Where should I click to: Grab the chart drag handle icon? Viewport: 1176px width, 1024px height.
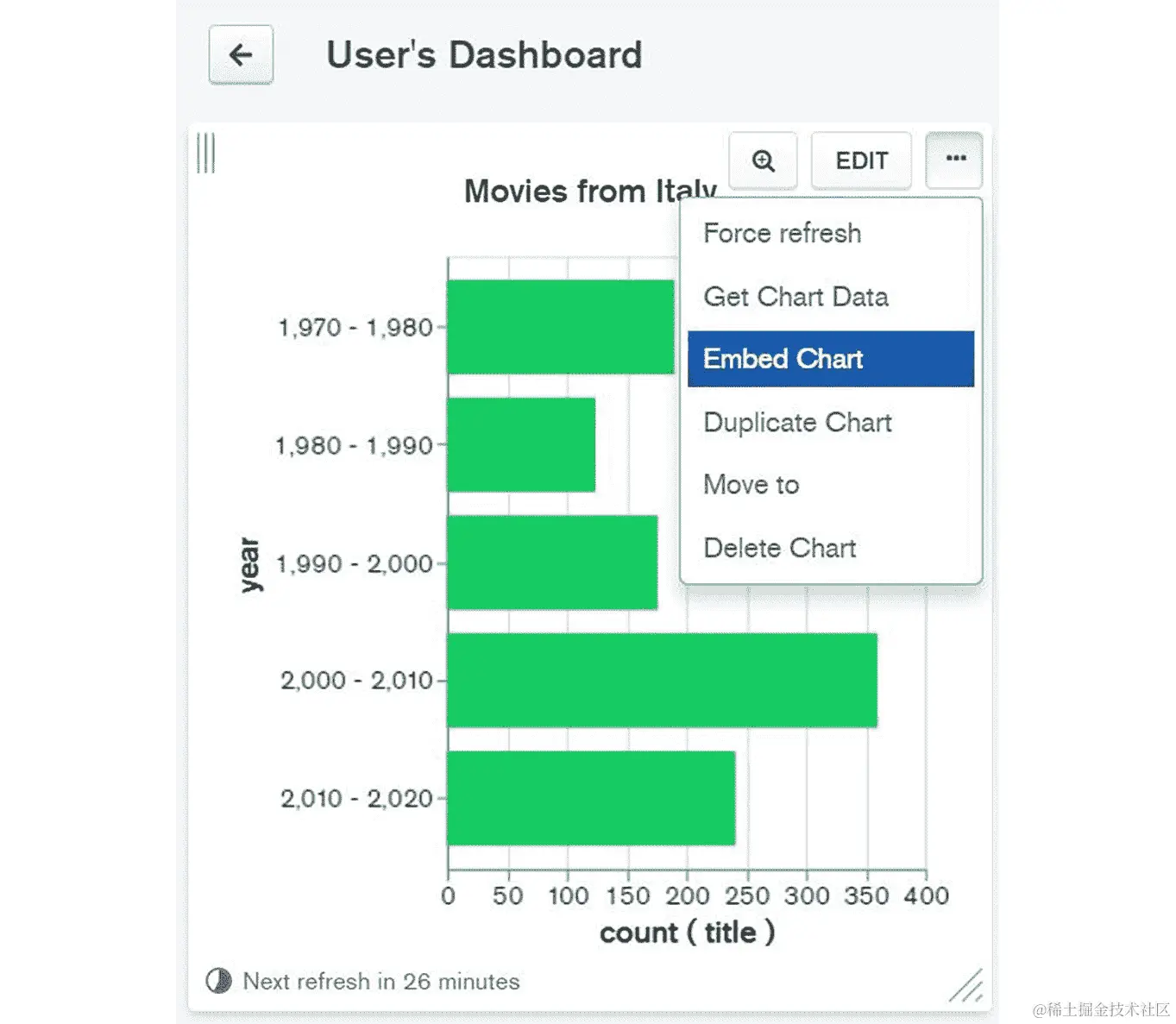[x=205, y=153]
